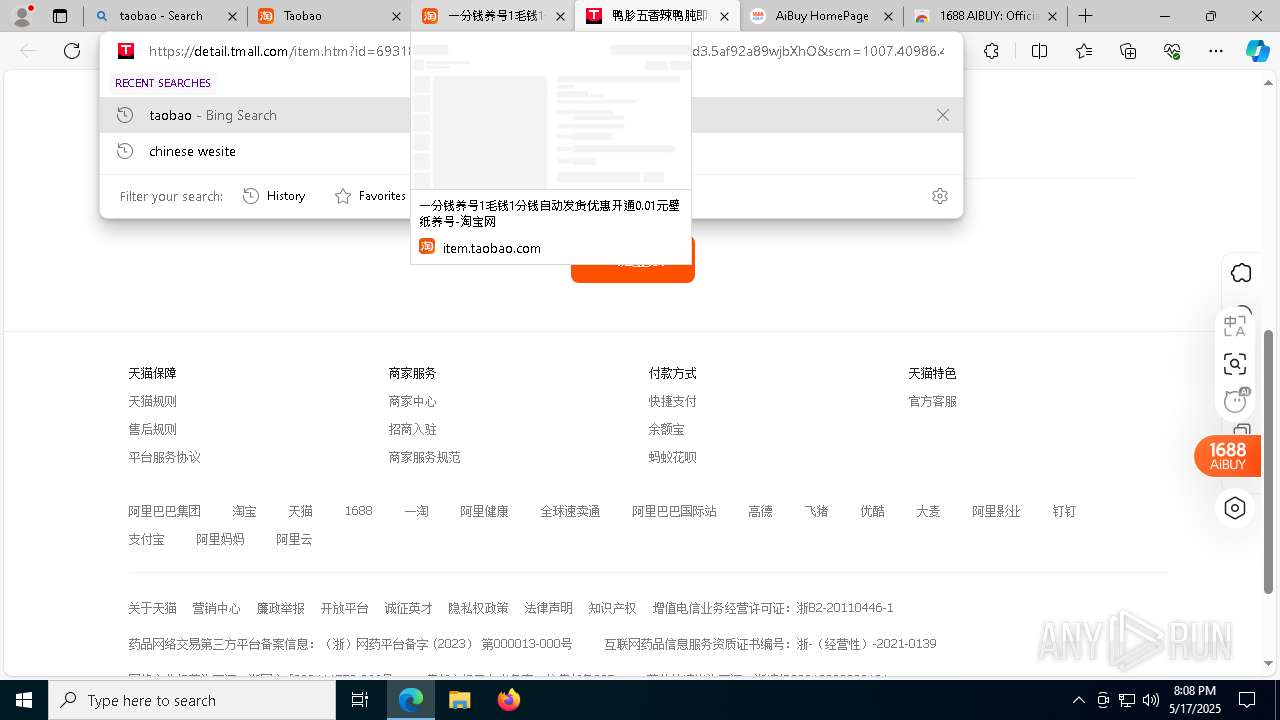Screen dimensions: 1280x720
Task: Open Microsoft Edge from the taskbar
Action: (411, 701)
